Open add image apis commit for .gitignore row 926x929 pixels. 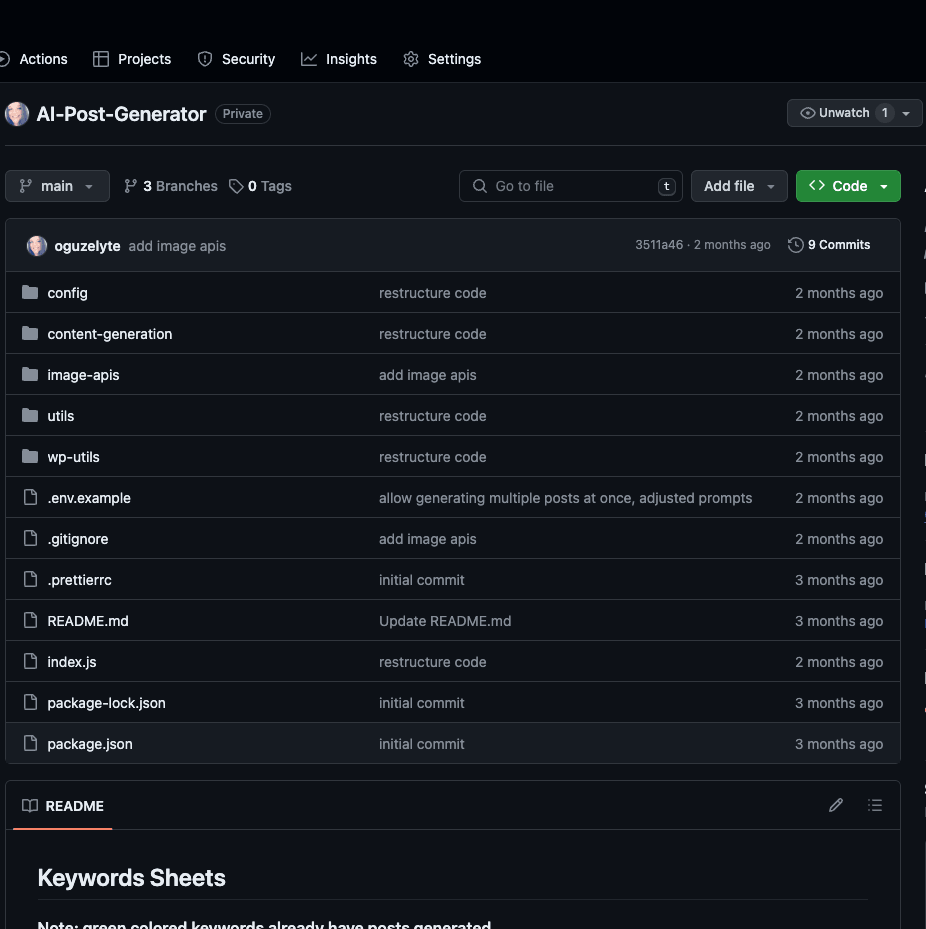(x=428, y=539)
